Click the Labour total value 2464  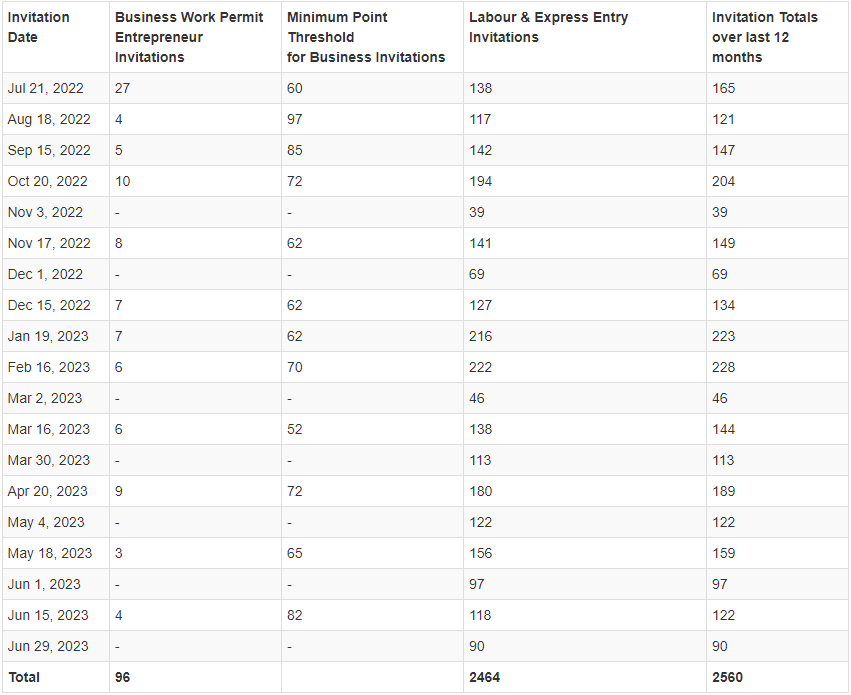pyautogui.click(x=484, y=677)
